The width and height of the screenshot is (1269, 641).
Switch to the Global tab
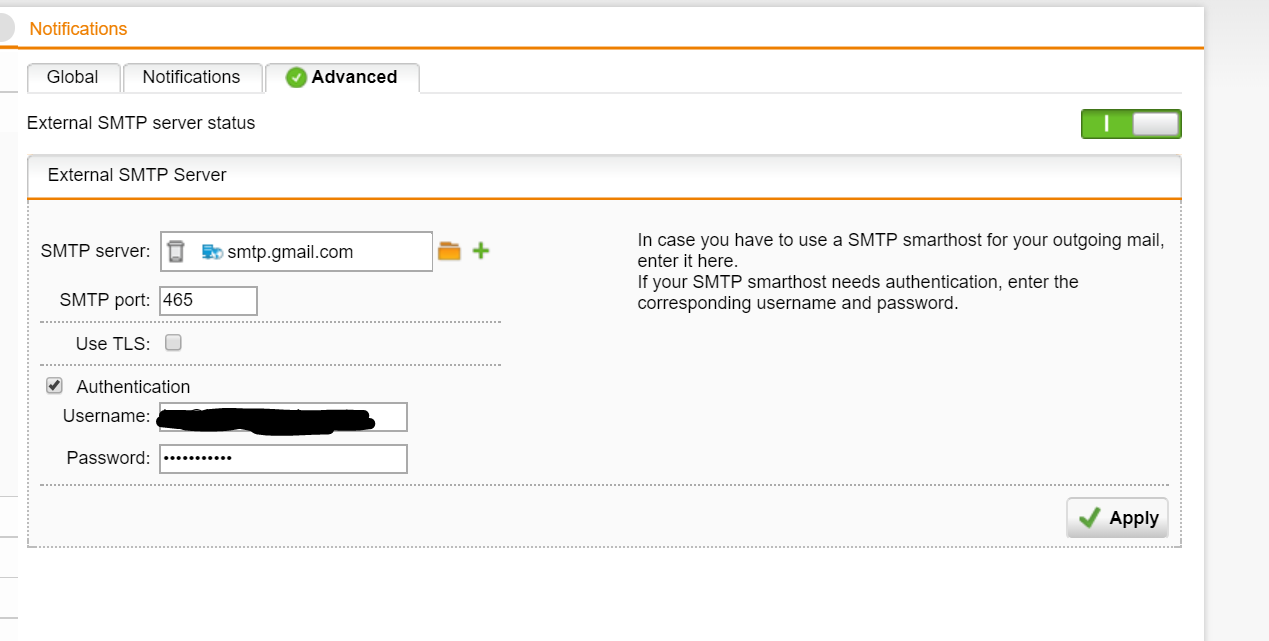tap(73, 77)
